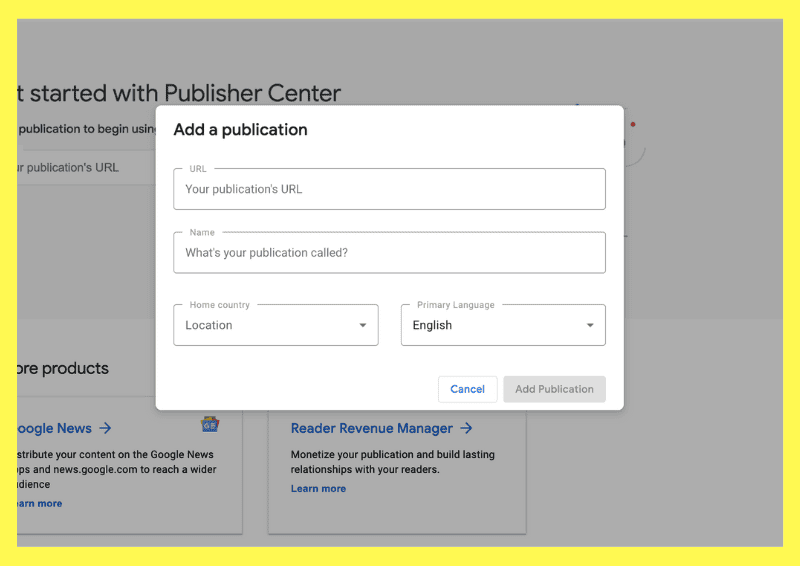The width and height of the screenshot is (800, 566).
Task: Click the Explore products section heading
Action: pyautogui.click(x=62, y=368)
